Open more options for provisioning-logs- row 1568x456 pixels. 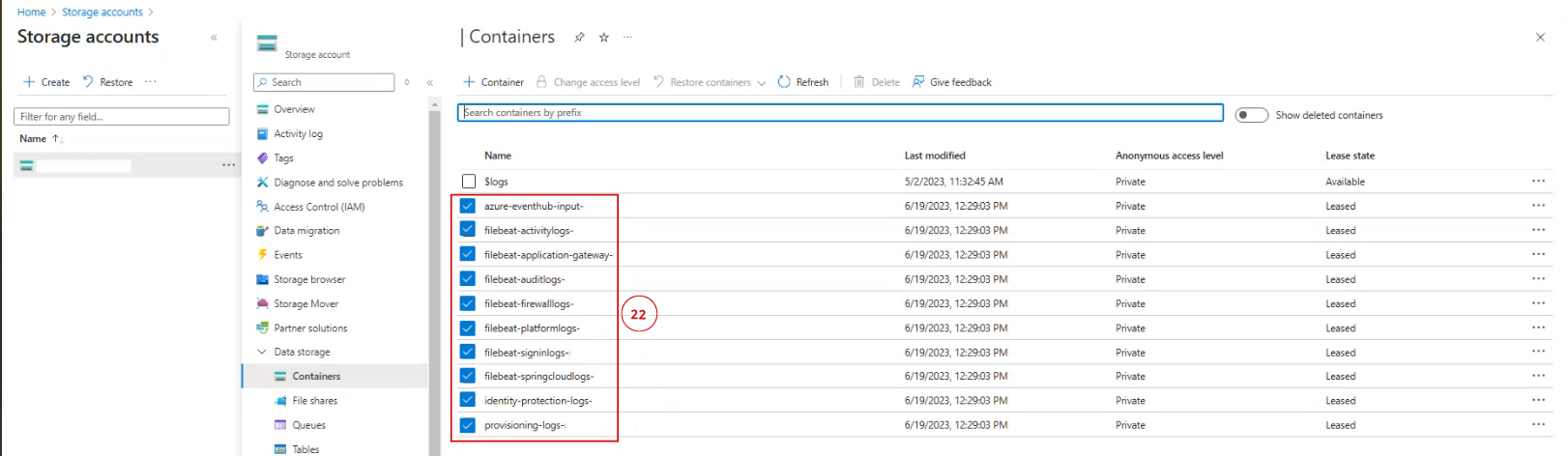point(1538,424)
